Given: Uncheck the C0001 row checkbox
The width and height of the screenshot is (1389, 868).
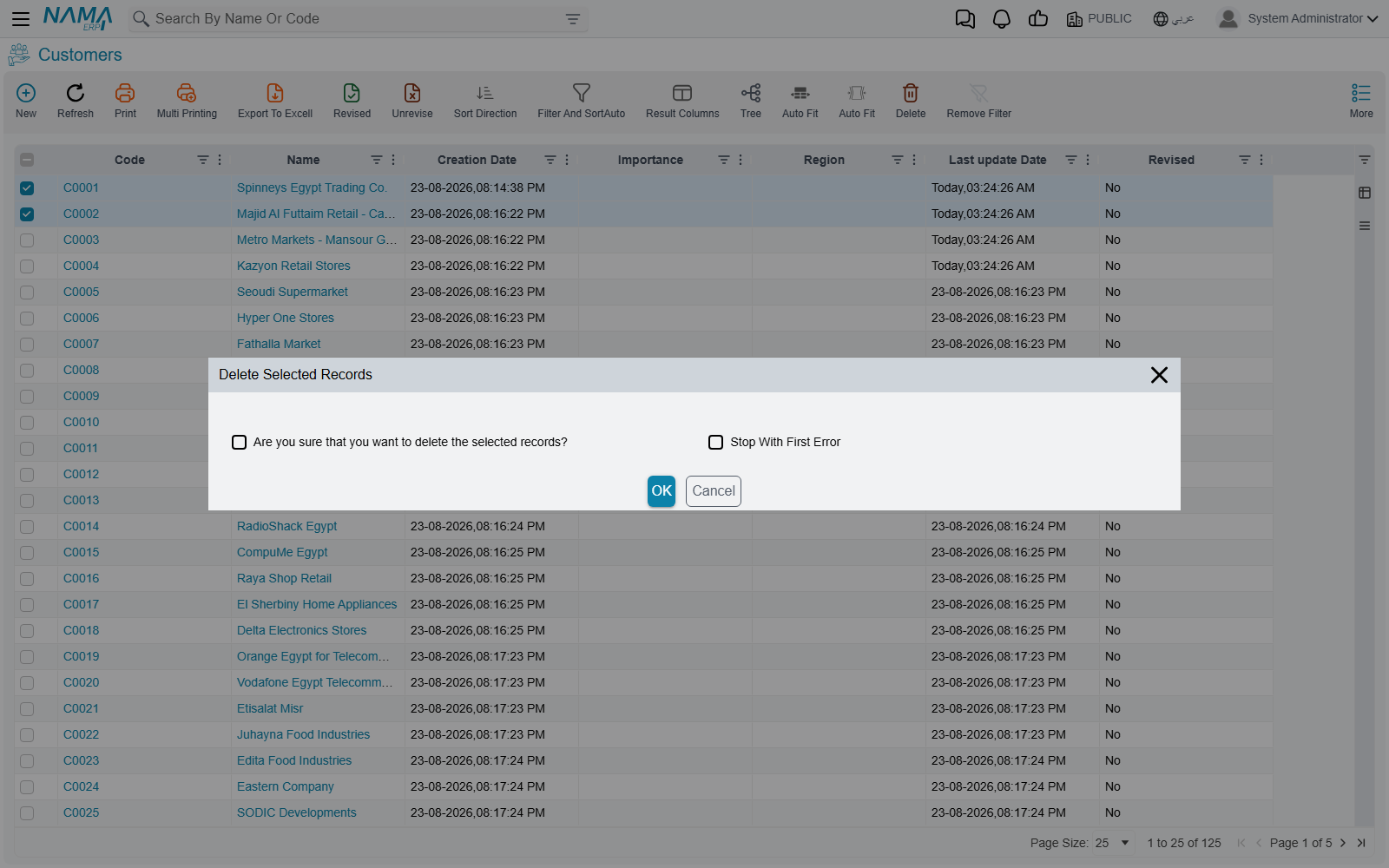Looking at the screenshot, I should (x=27, y=188).
